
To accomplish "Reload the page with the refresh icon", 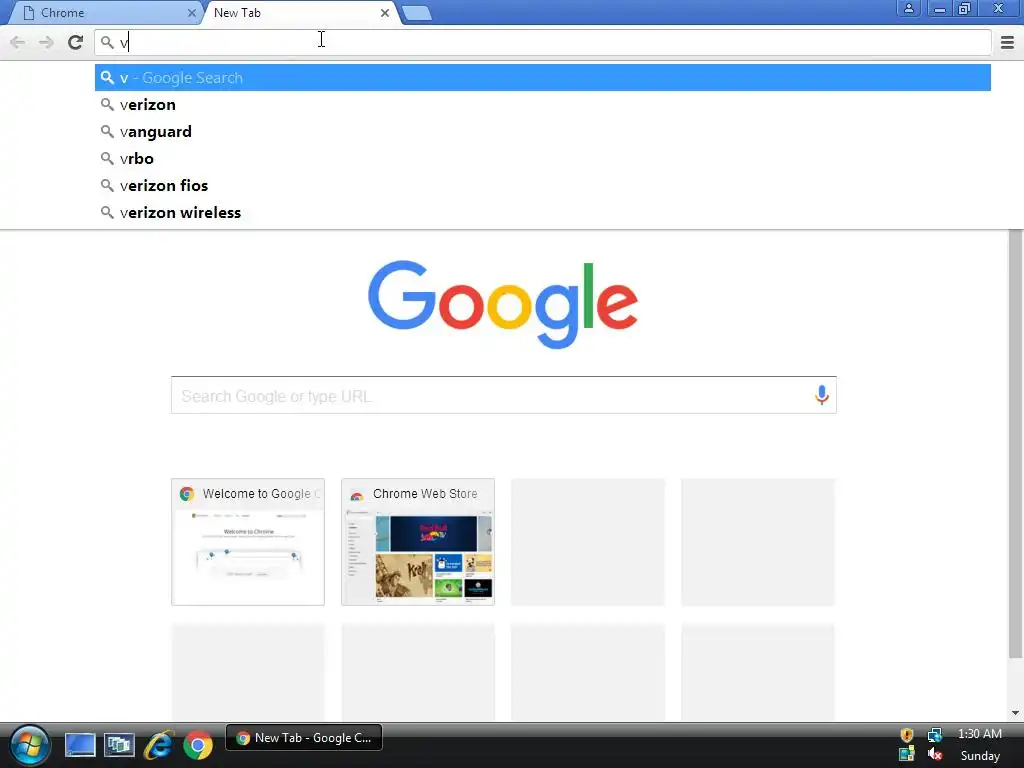I will point(76,42).
